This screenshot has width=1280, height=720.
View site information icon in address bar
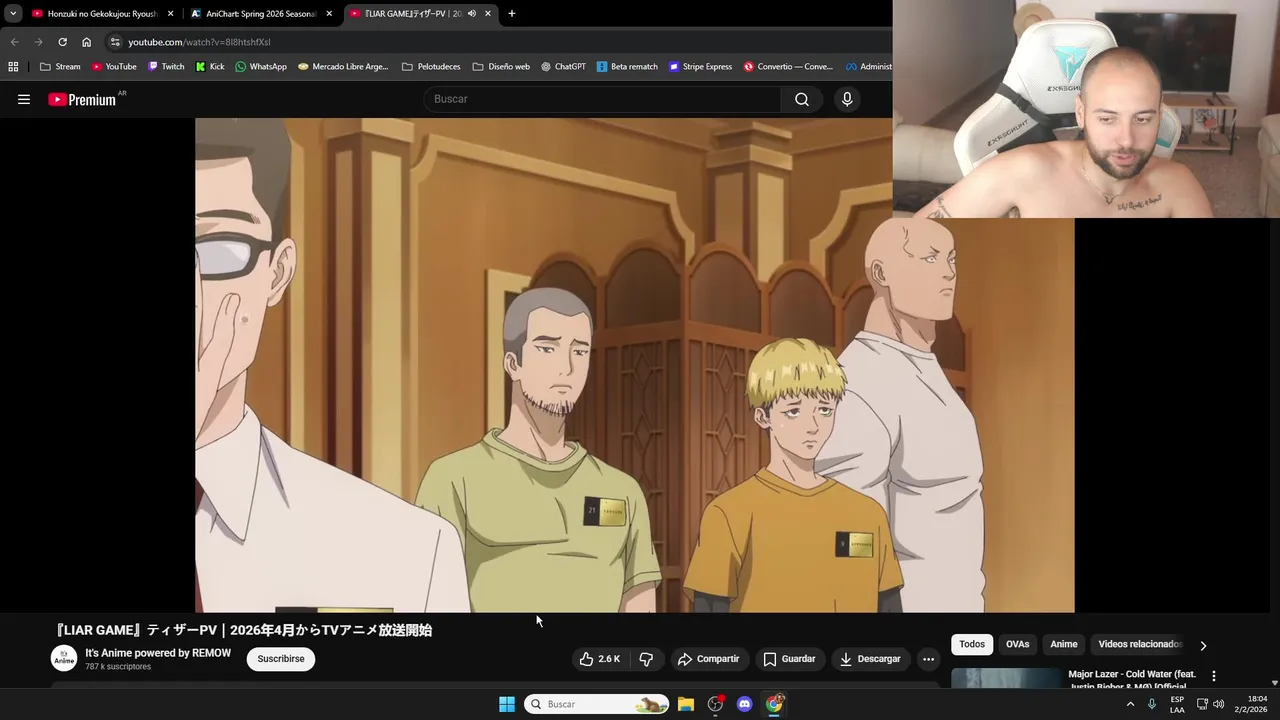point(115,42)
